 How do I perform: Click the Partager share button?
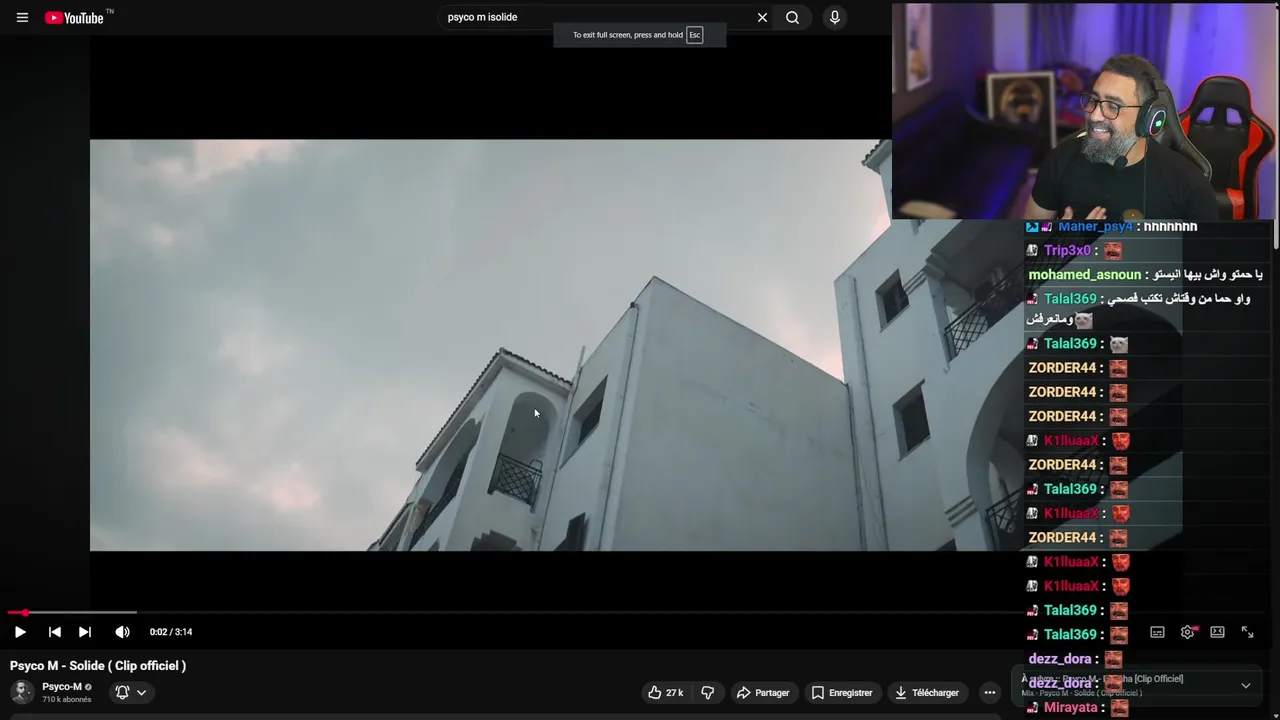[x=763, y=692]
